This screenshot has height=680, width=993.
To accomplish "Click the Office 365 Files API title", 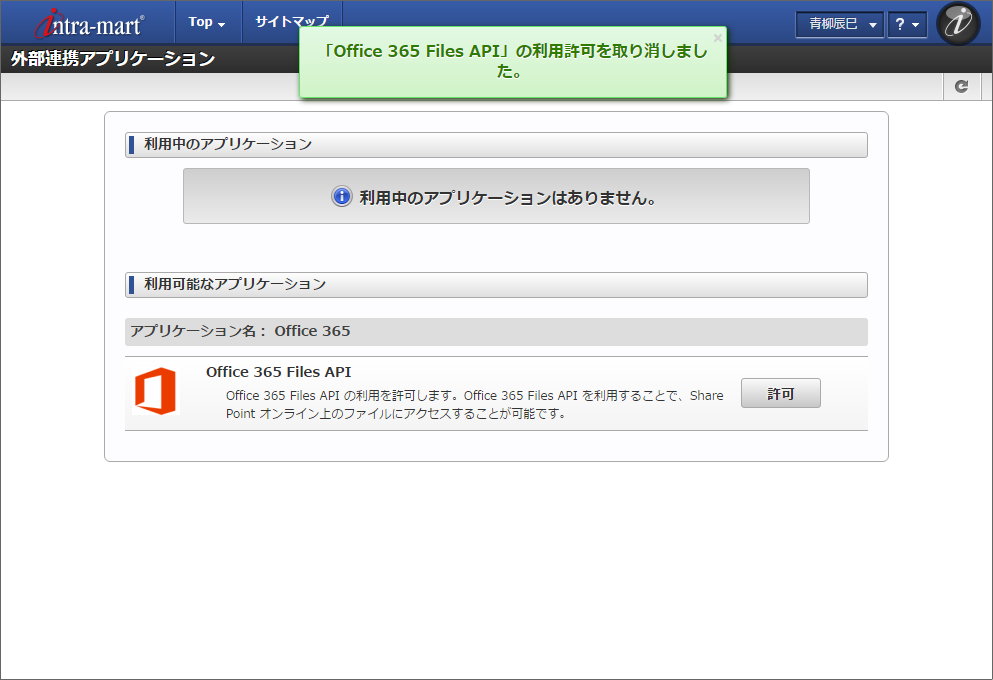I will pyautogui.click(x=279, y=372).
